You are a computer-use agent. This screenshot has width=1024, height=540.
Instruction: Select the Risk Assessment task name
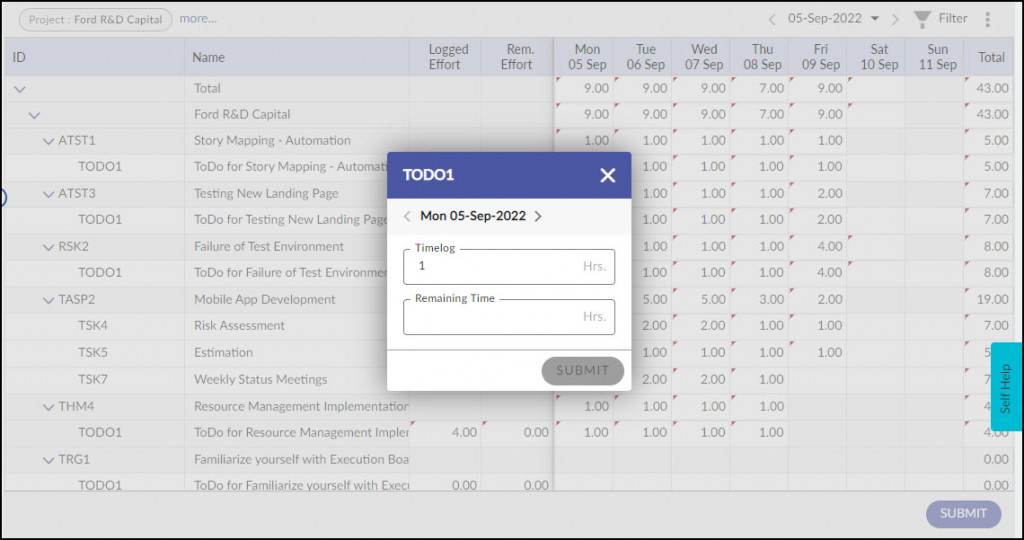[239, 326]
